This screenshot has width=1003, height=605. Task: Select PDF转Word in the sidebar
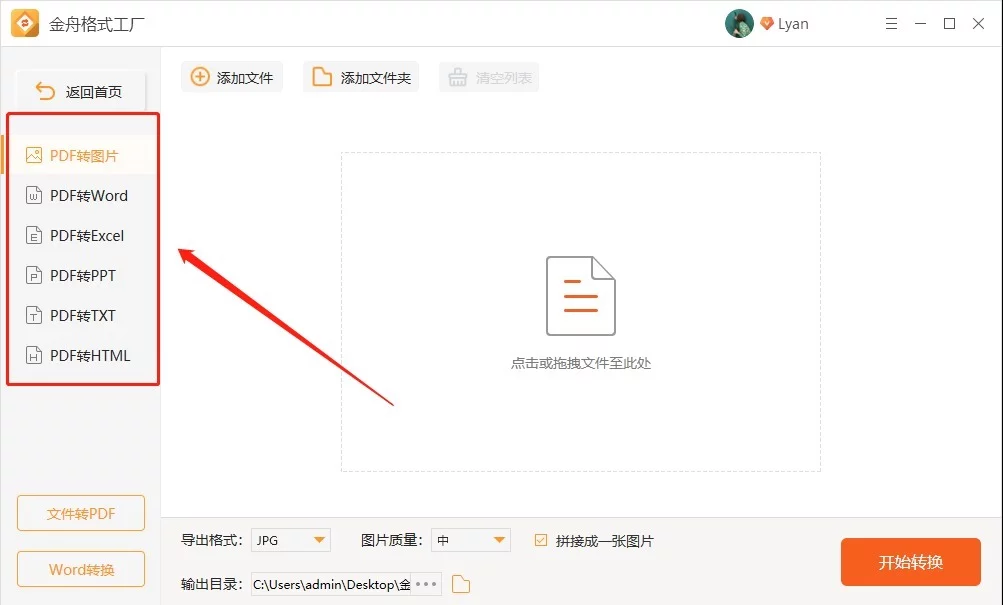[x=81, y=195]
